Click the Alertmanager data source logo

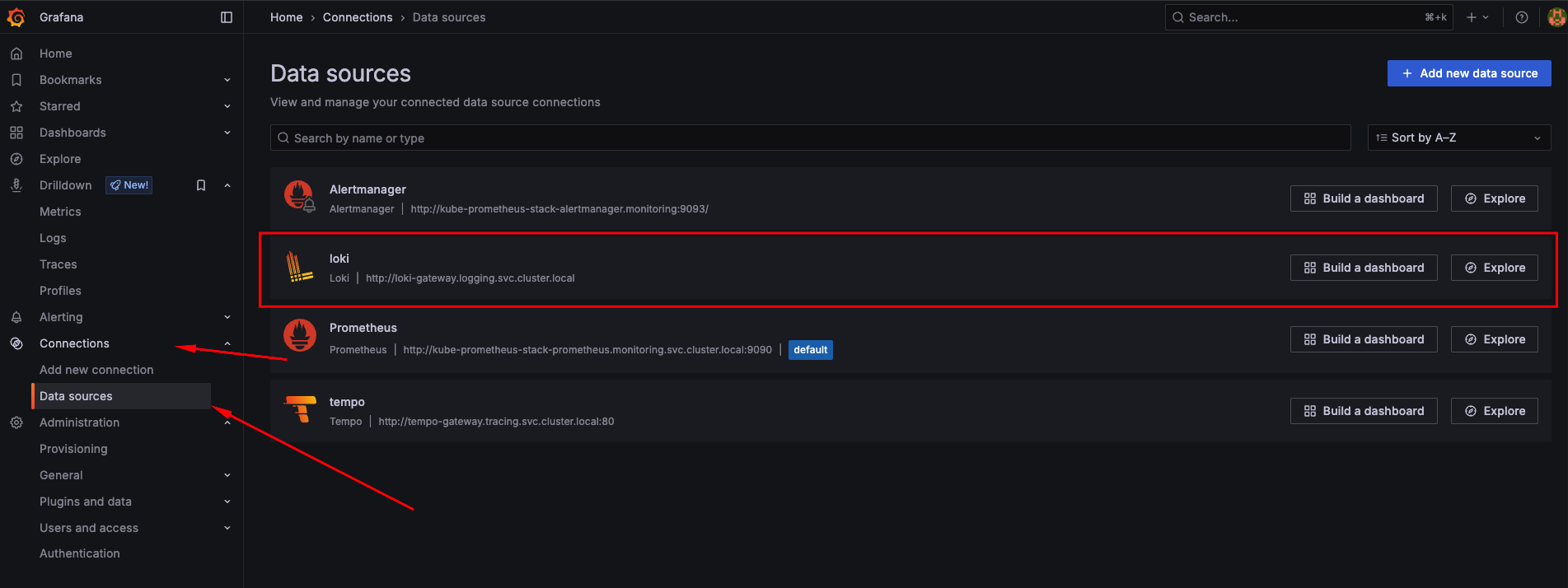300,197
